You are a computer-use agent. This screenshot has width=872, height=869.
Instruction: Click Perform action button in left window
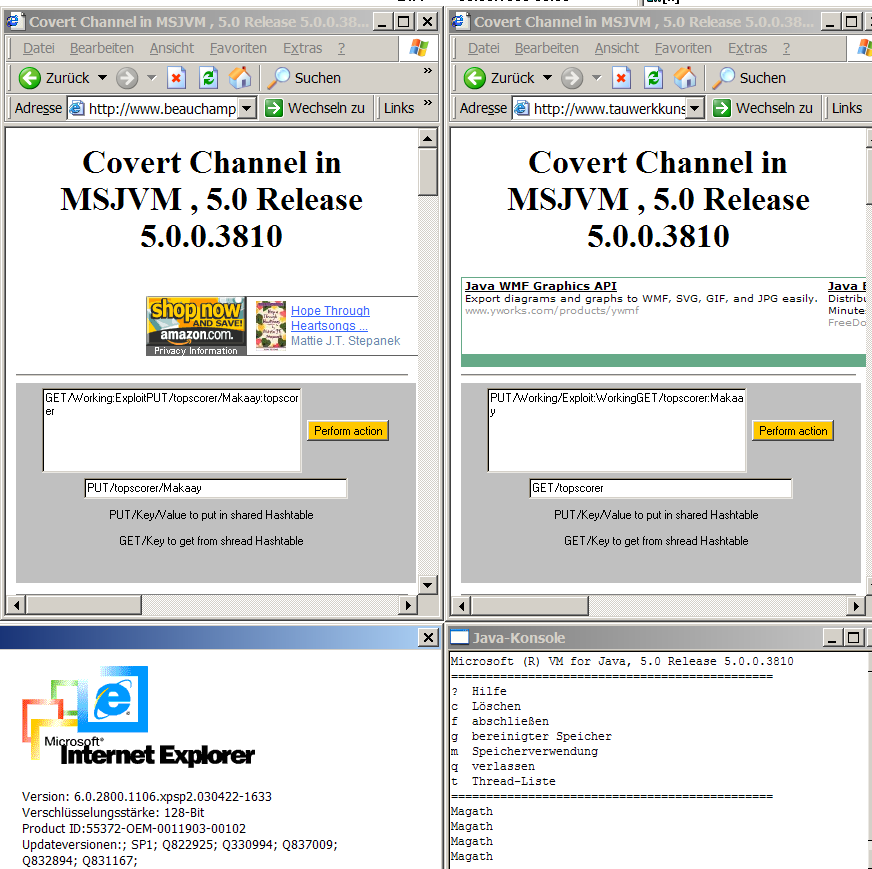[x=348, y=431]
